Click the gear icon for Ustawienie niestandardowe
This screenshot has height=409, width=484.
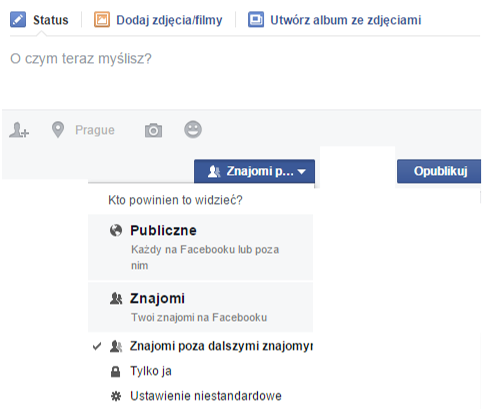coord(116,396)
